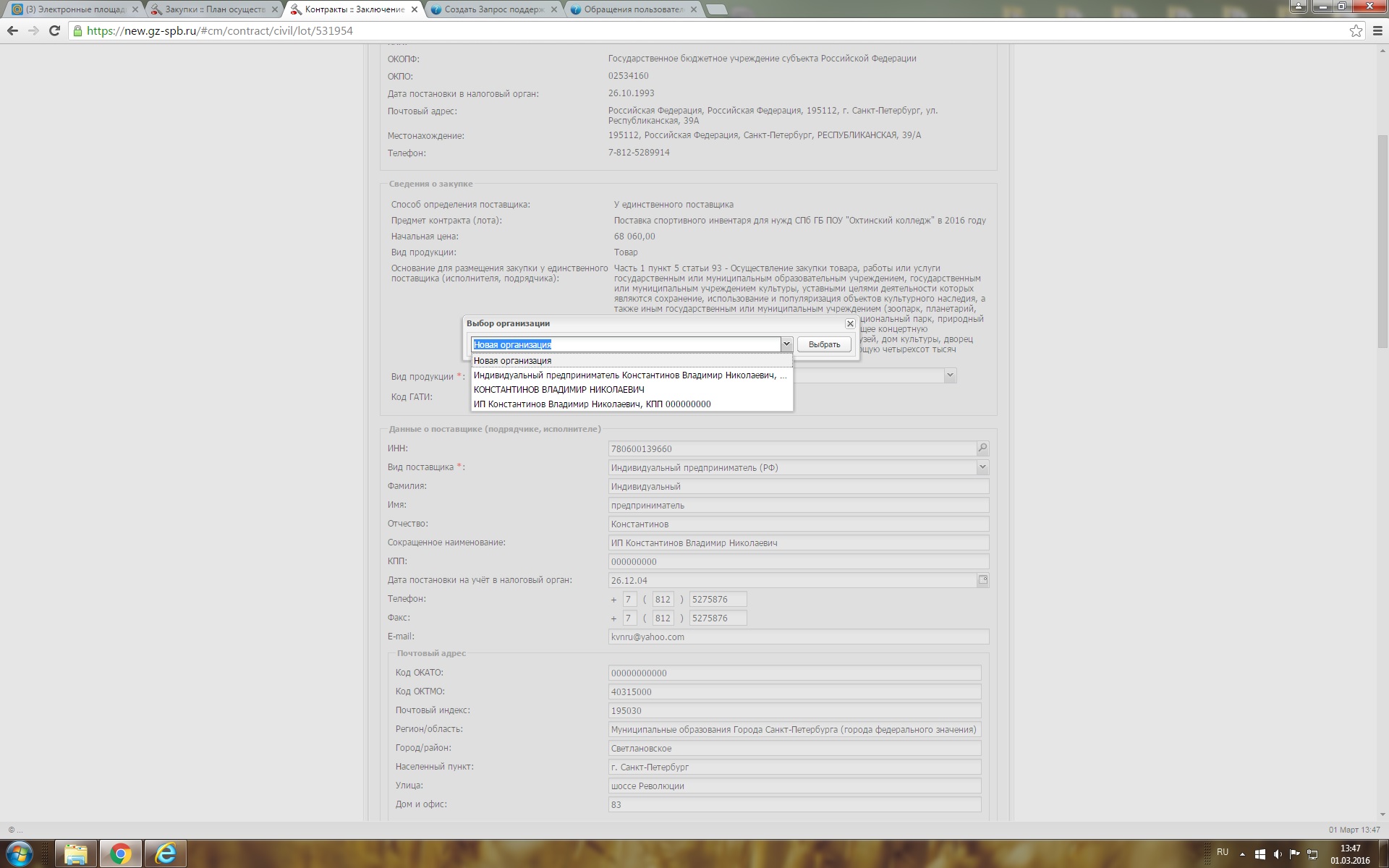This screenshot has height=868, width=1389.
Task: Switch to the Создать Запрос поддержки tab
Action: coord(493,9)
